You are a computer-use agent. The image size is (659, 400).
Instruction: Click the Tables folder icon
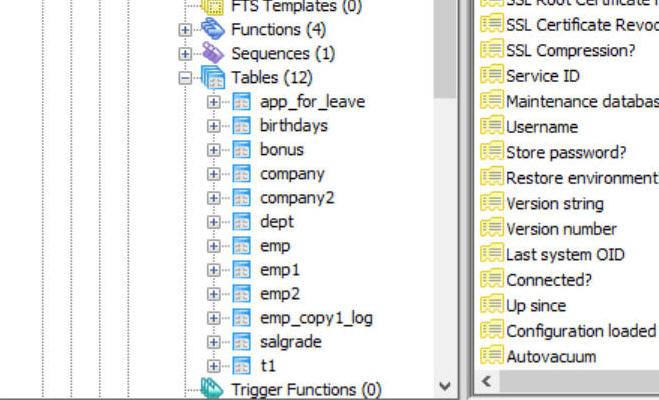pyautogui.click(x=213, y=78)
